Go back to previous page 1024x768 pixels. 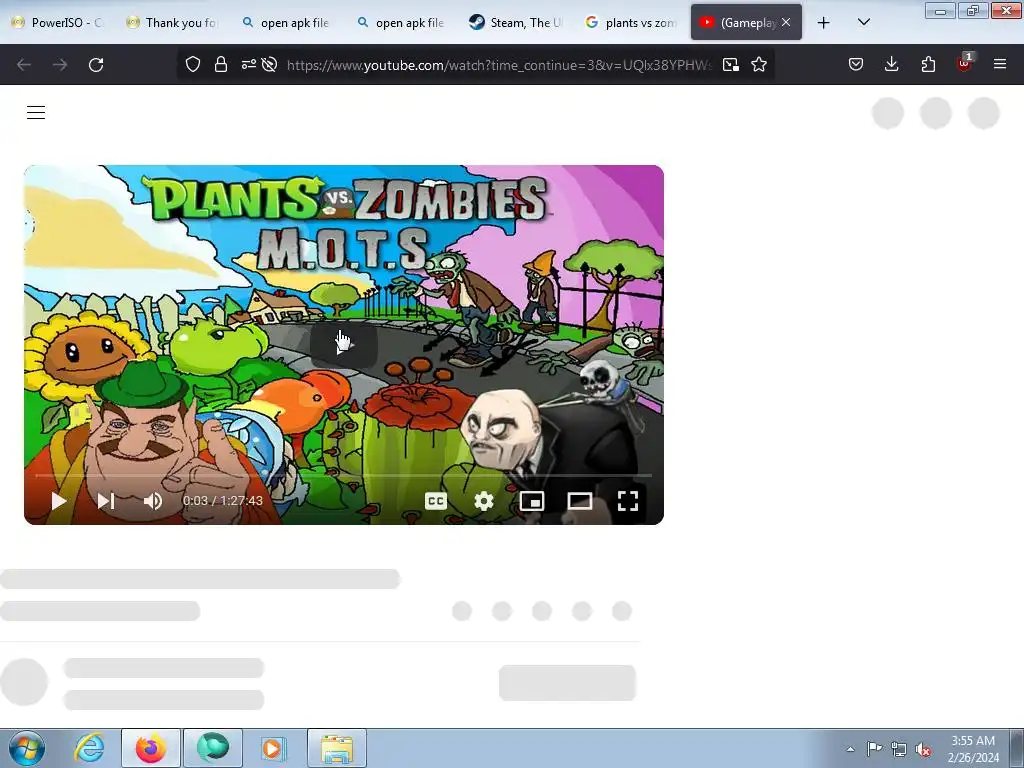[x=24, y=65]
